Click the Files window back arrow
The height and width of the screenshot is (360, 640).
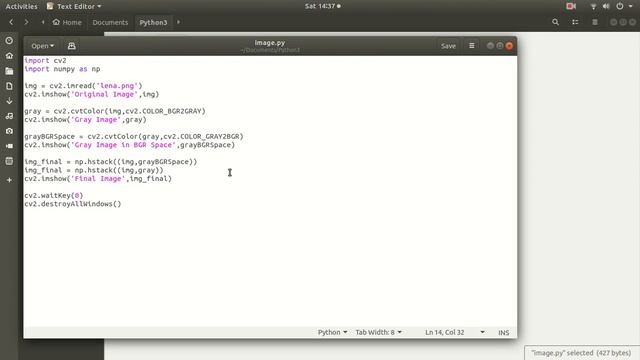pyautogui.click(x=11, y=22)
